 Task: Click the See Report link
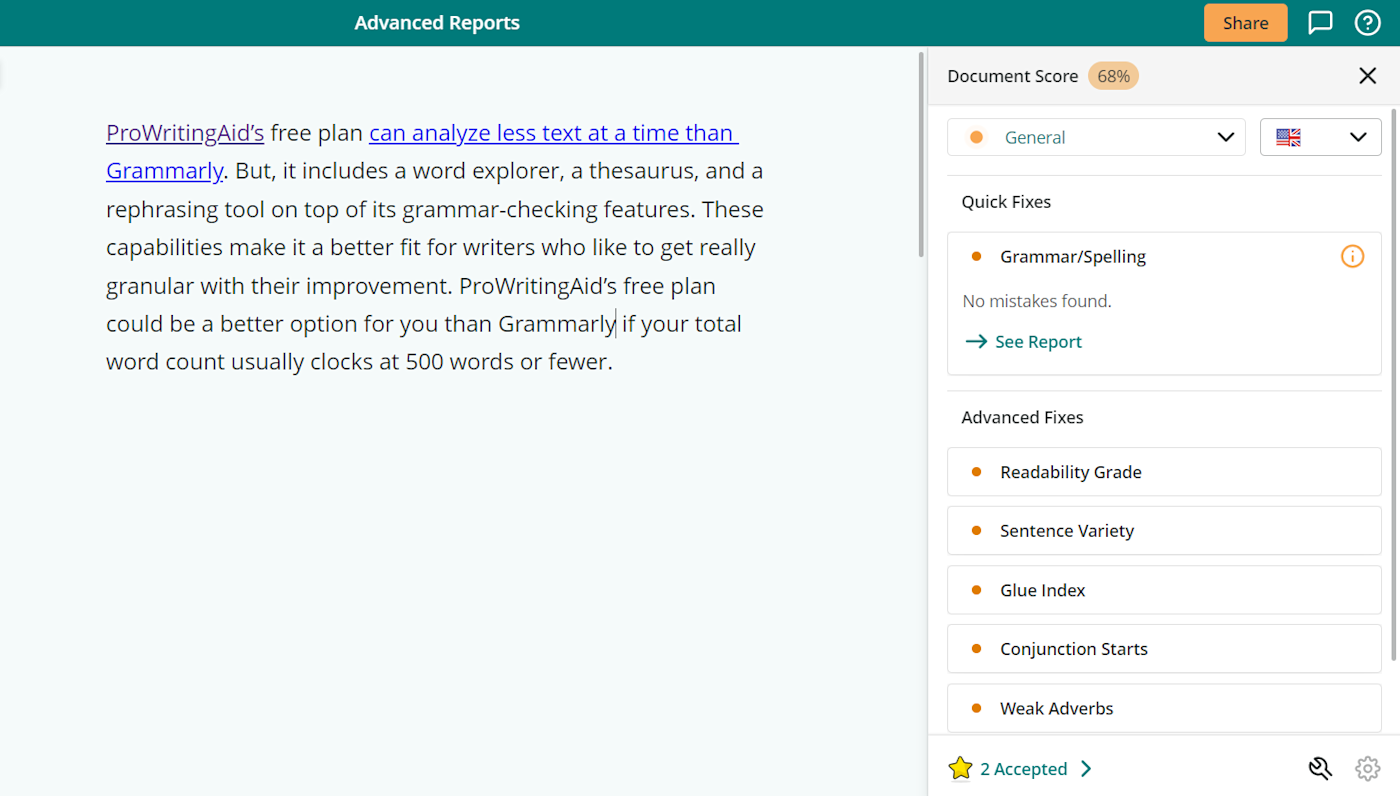[x=1024, y=342]
